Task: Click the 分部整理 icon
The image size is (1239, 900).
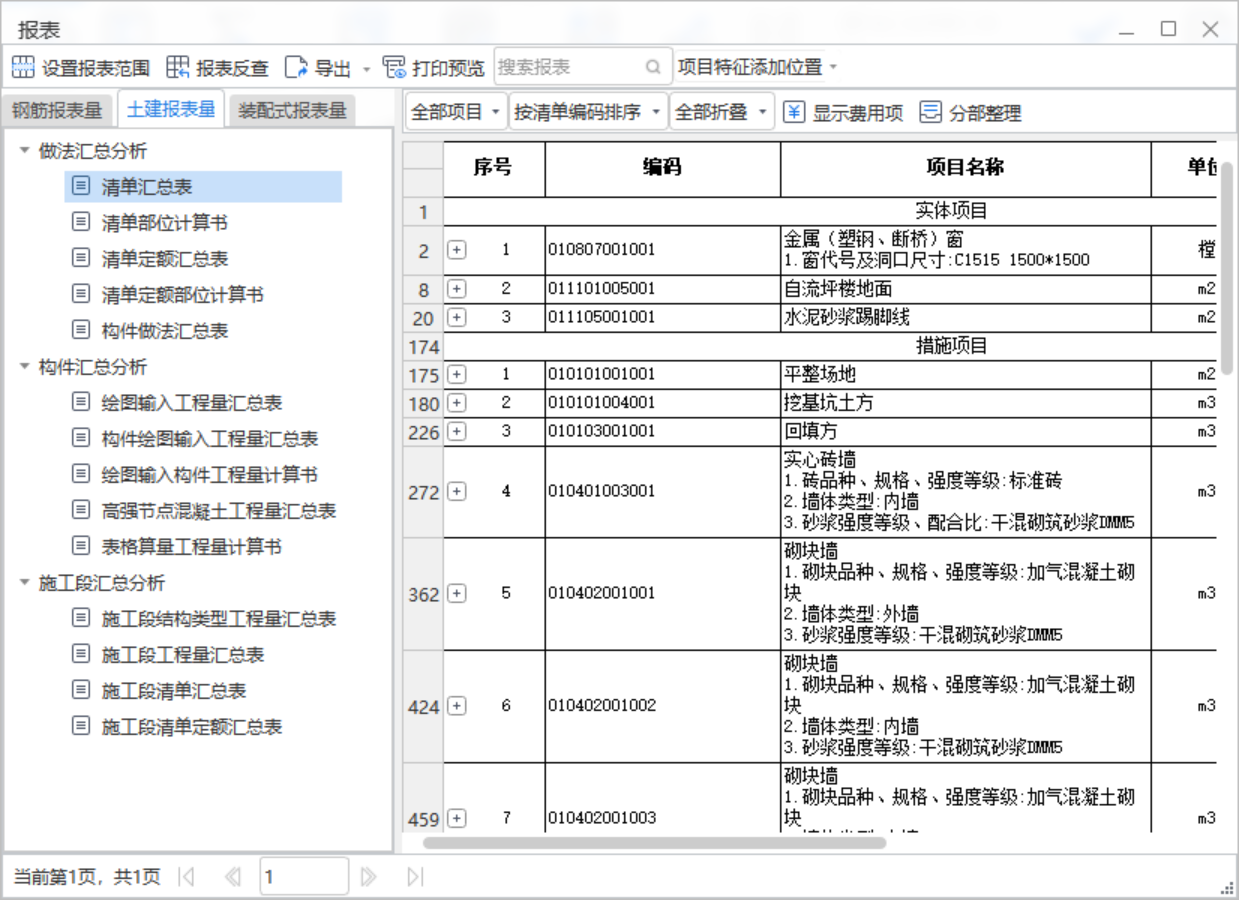Action: [930, 112]
